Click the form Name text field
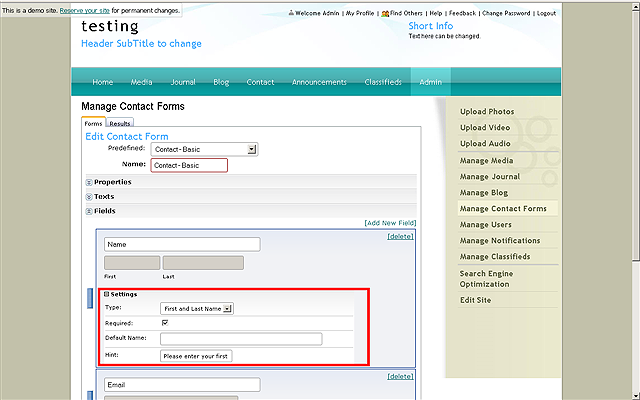 [189, 165]
